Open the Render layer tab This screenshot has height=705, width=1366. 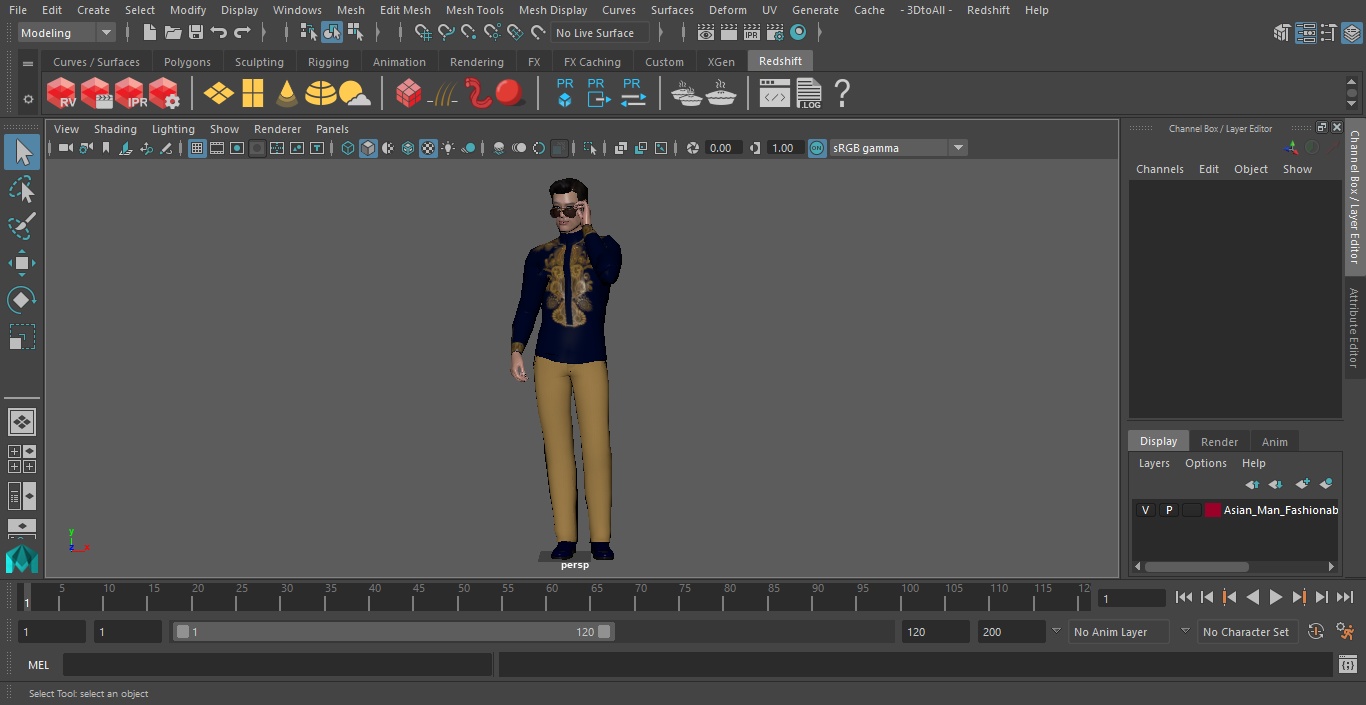pyautogui.click(x=1219, y=441)
